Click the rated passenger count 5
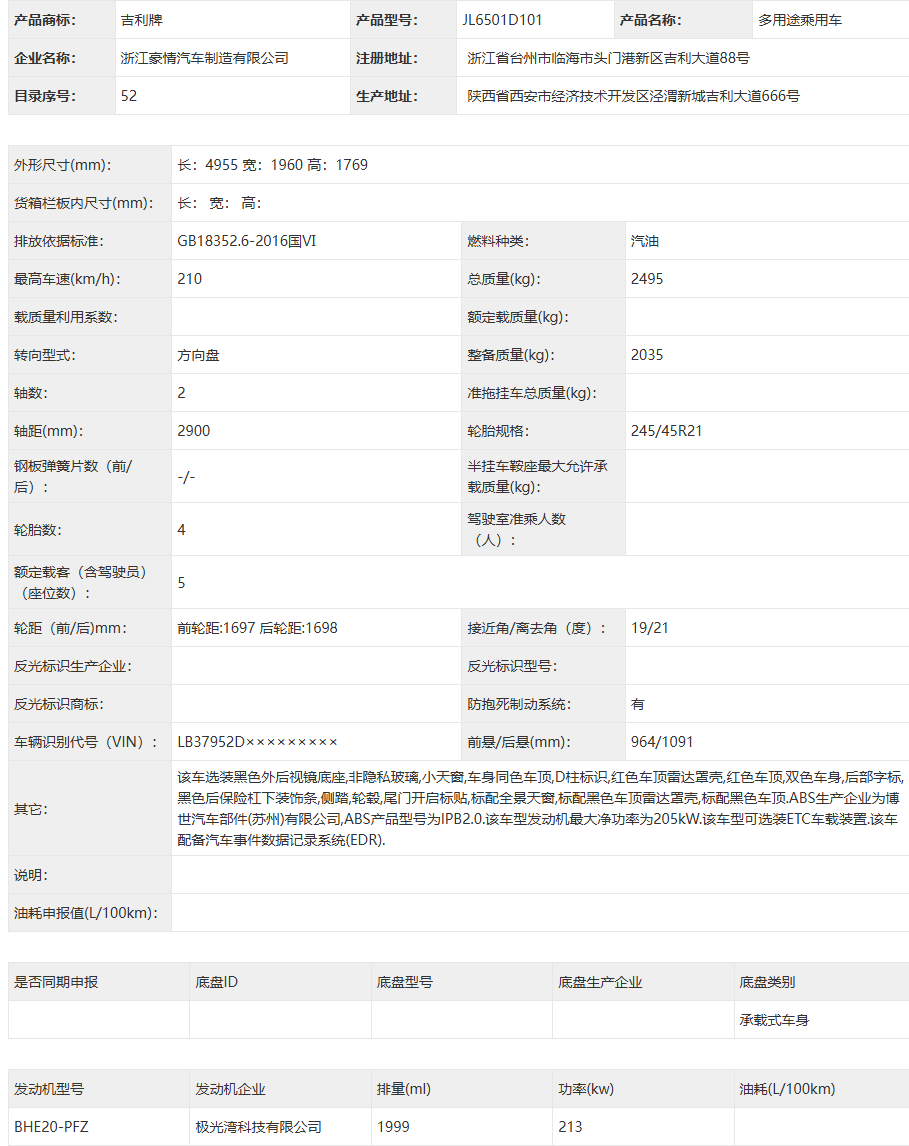This screenshot has width=909, height=1146. click(181, 583)
